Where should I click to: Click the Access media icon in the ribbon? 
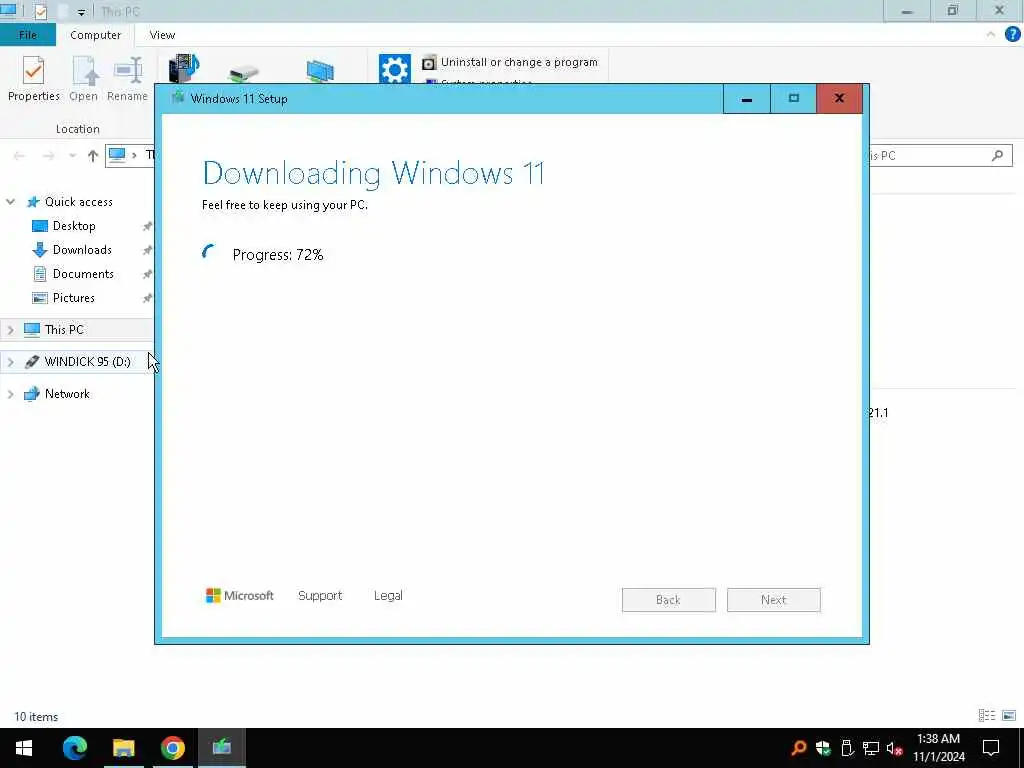tap(184, 69)
